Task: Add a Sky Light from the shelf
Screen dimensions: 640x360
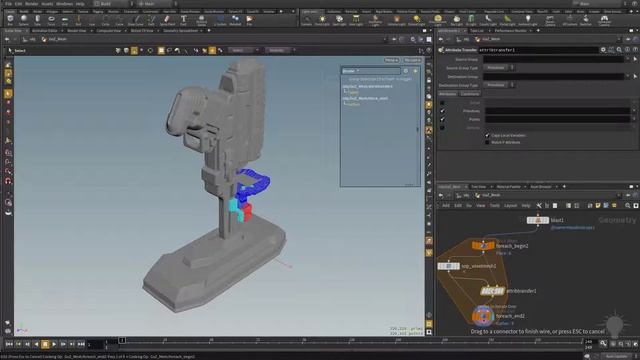Action: point(457,20)
